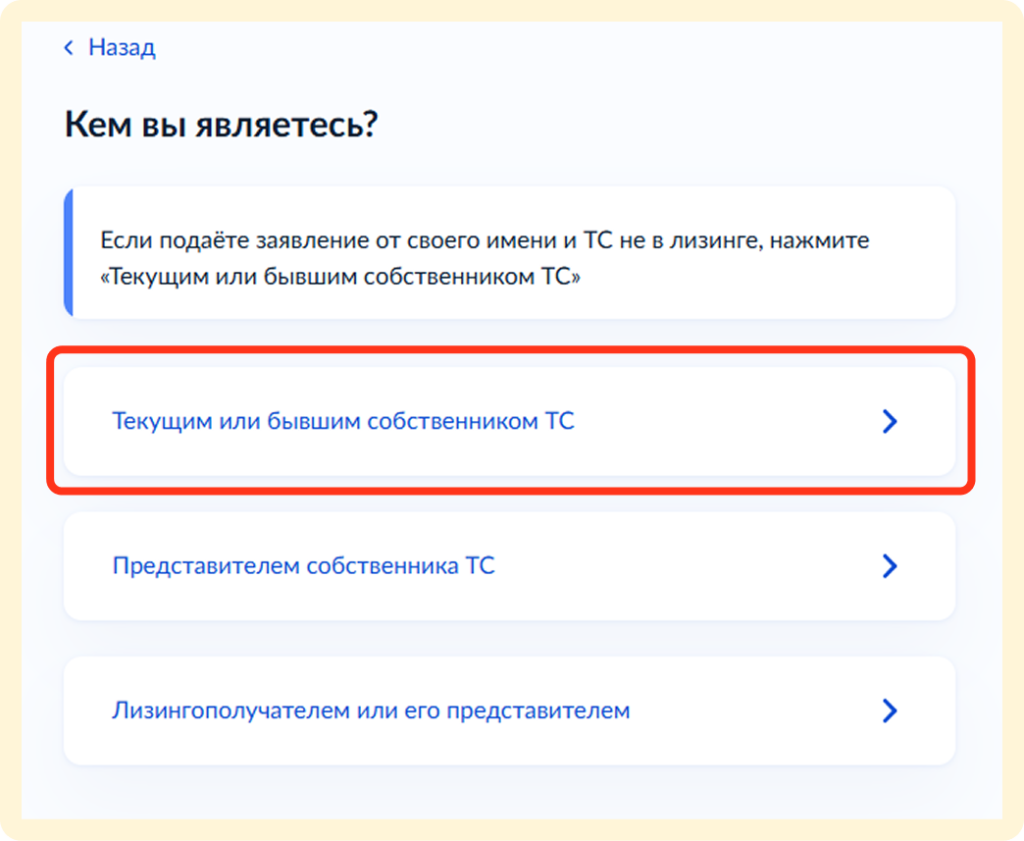Select the Текущим или бывшим собственником ТС link
The height and width of the screenshot is (841, 1024).
coord(344,421)
